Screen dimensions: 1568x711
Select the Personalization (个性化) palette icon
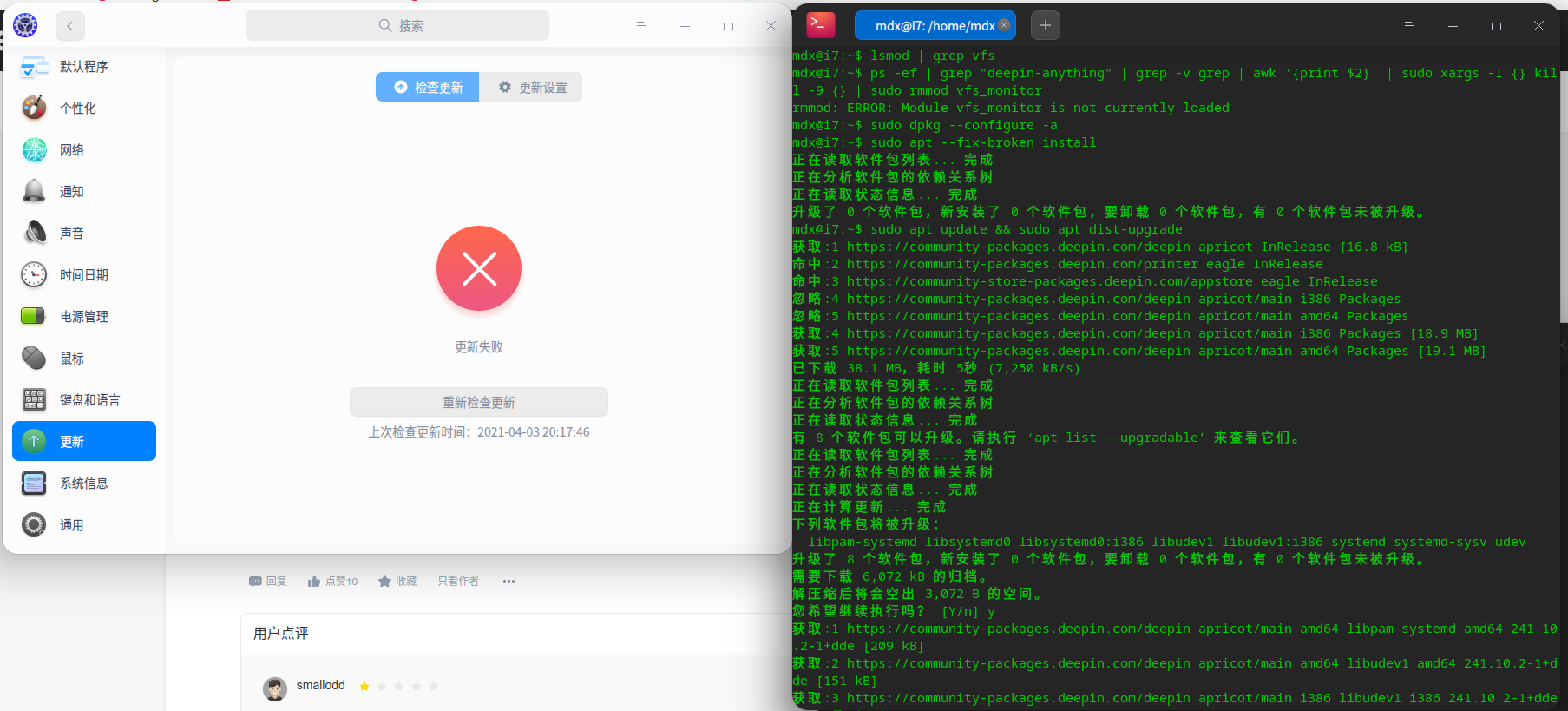[x=35, y=108]
